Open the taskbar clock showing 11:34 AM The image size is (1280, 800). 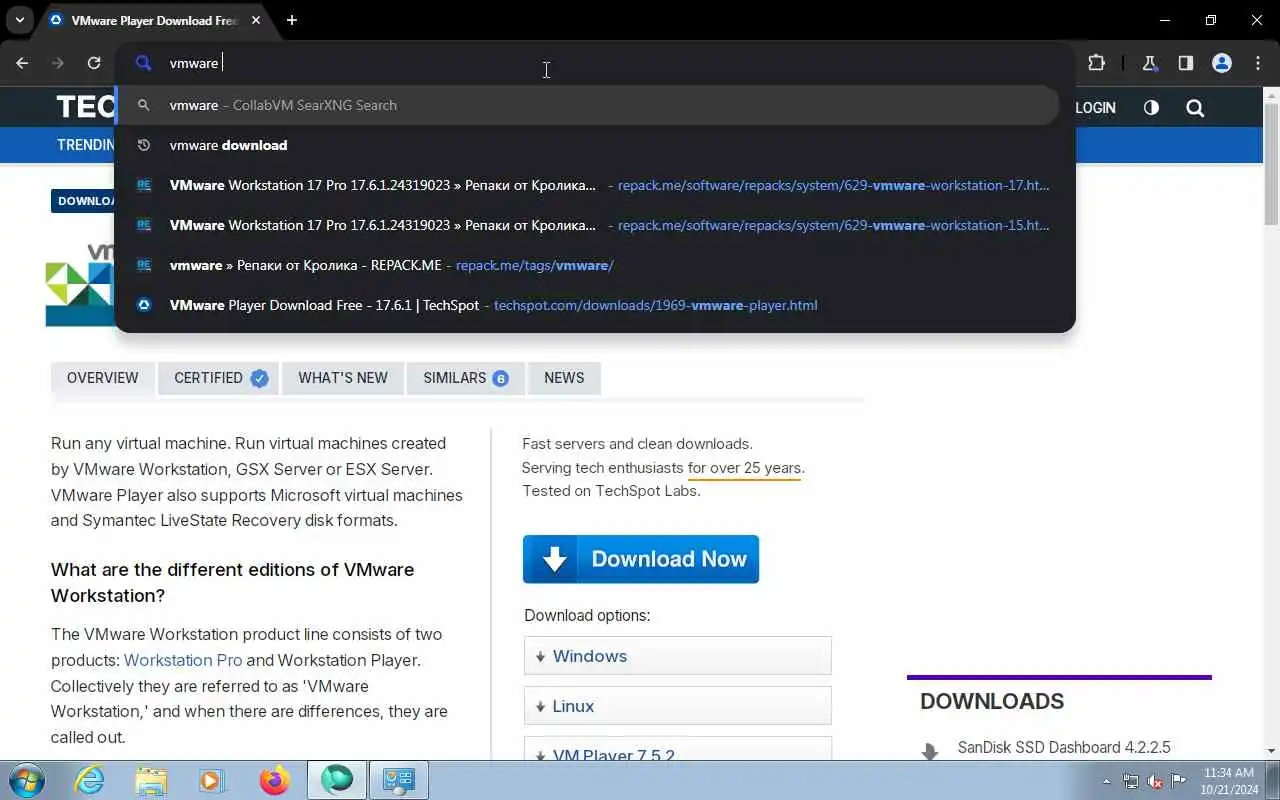[1229, 780]
